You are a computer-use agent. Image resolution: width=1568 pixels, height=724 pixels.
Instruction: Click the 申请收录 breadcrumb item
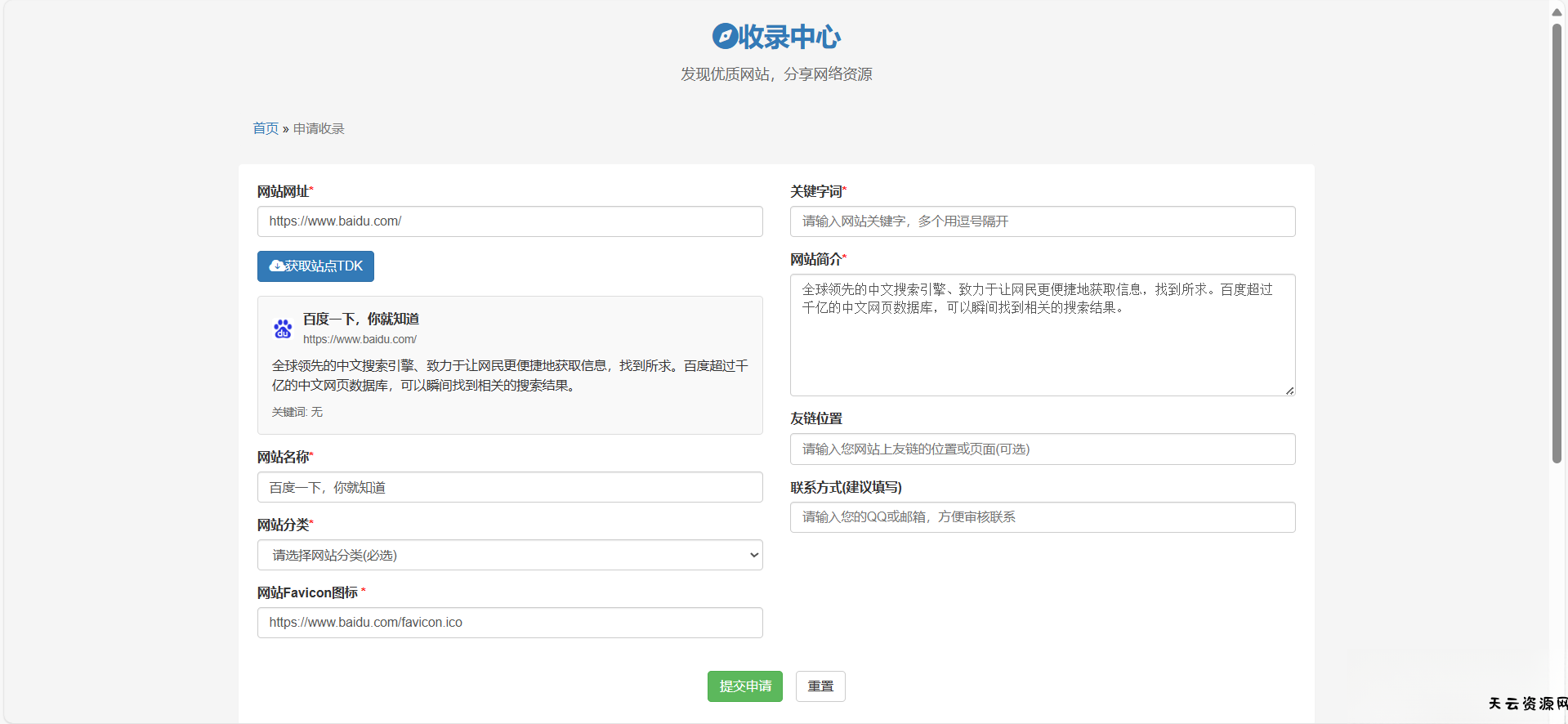pyautogui.click(x=319, y=128)
